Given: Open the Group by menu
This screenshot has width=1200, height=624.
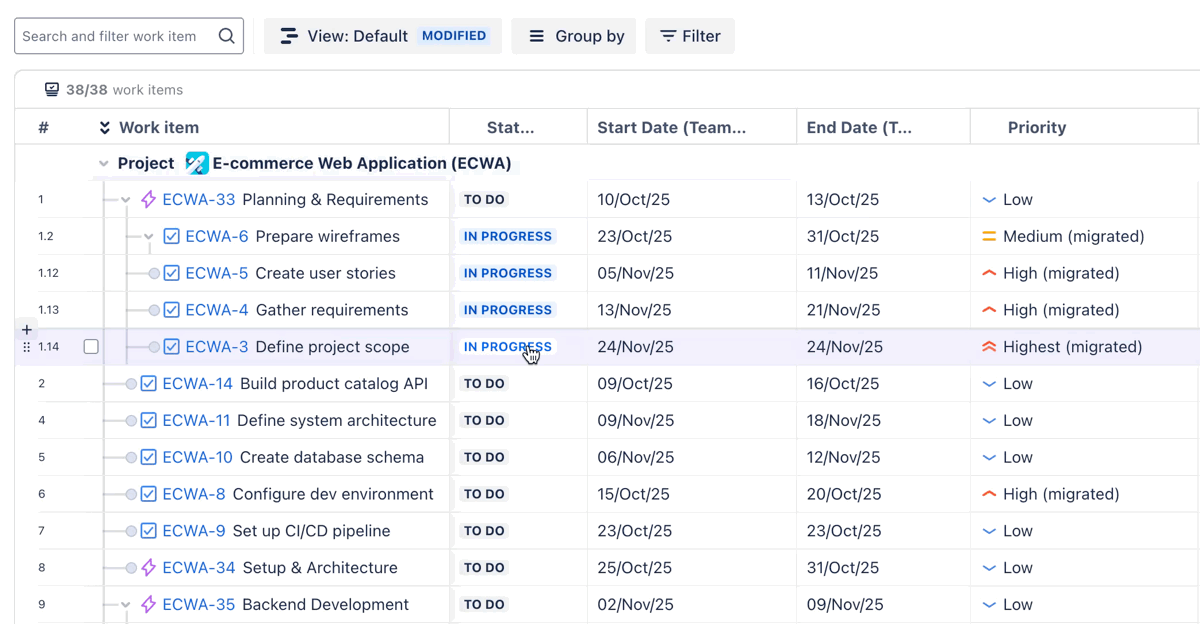Looking at the screenshot, I should tap(573, 36).
